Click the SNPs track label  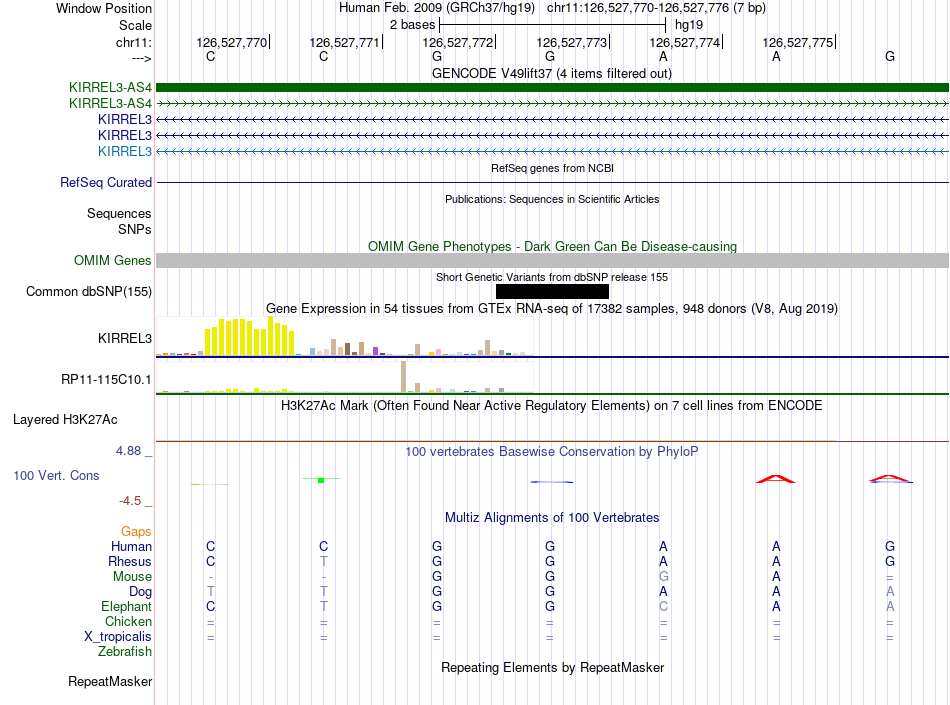click(x=135, y=230)
